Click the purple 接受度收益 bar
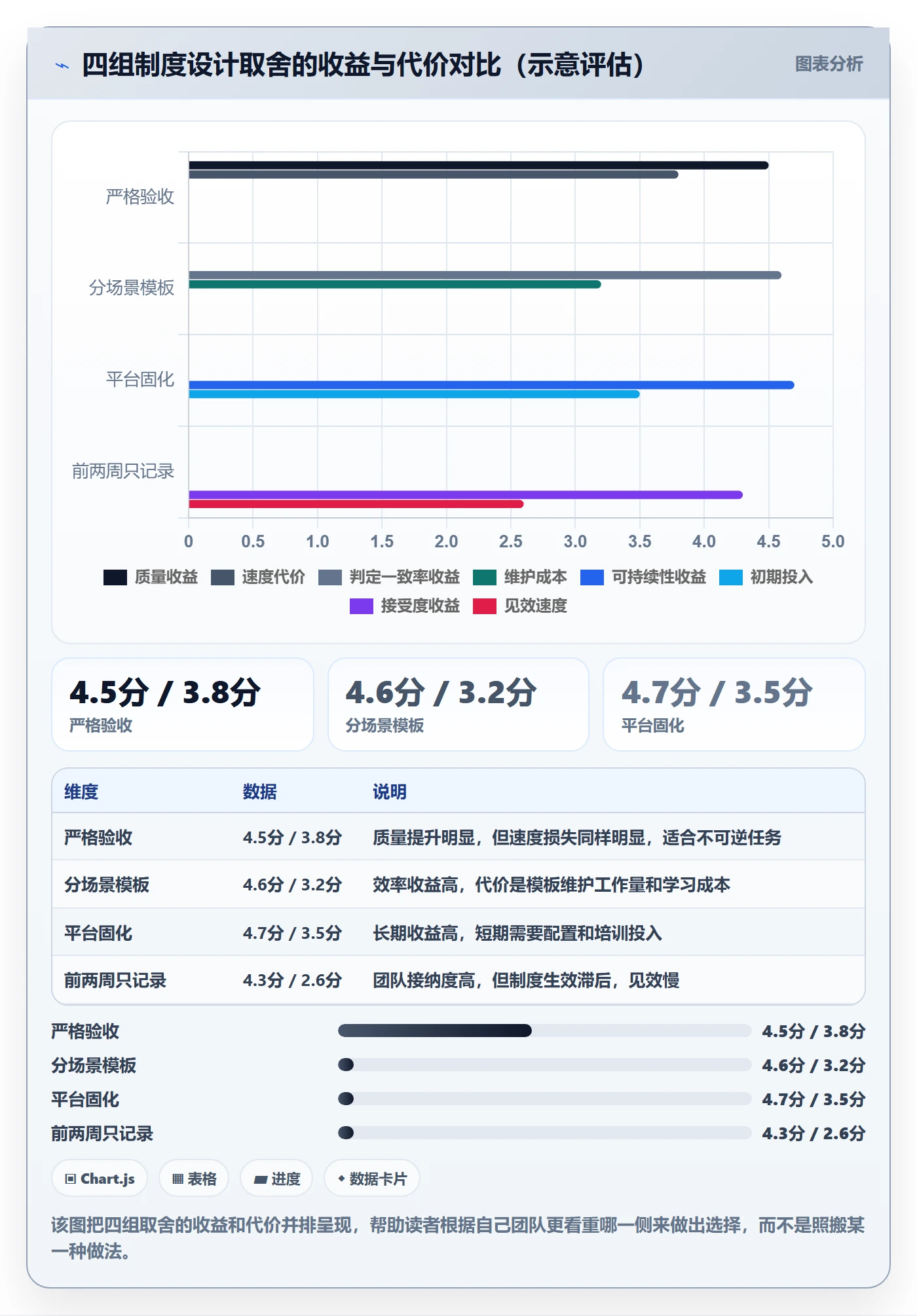Viewport: 917px width, 1316px height. coord(466,495)
